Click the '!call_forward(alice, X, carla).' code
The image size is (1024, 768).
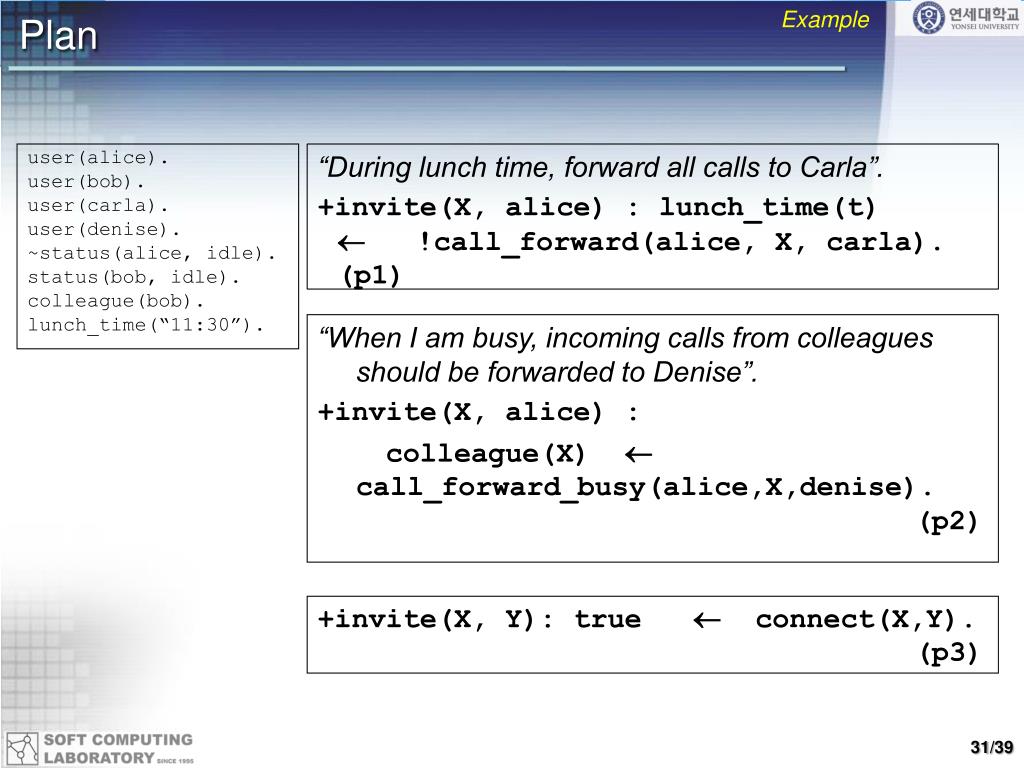[680, 243]
